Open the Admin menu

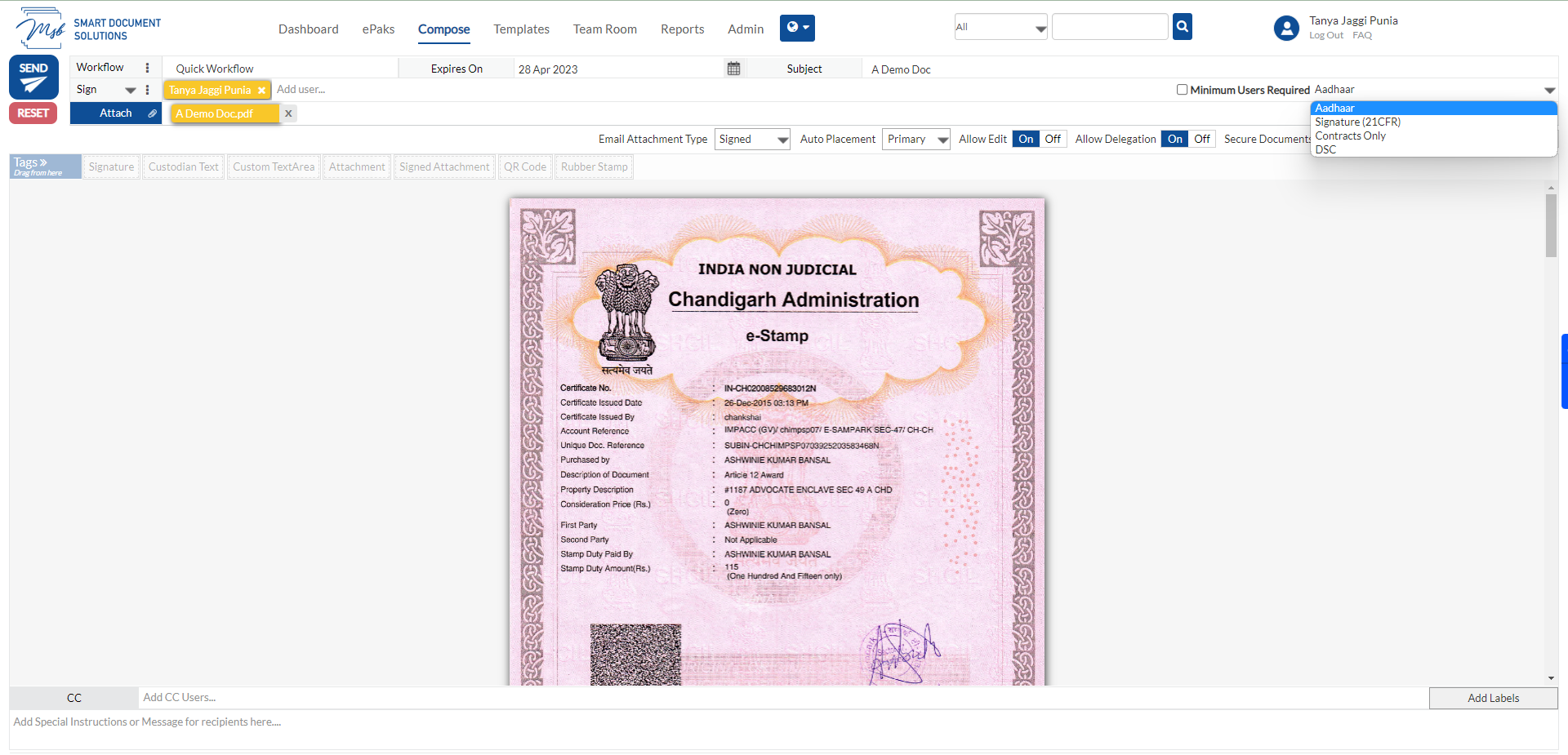point(746,29)
